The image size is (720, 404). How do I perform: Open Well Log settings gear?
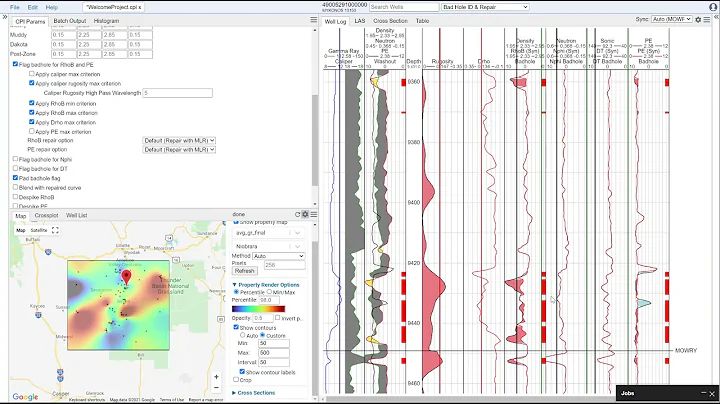(x=698, y=20)
